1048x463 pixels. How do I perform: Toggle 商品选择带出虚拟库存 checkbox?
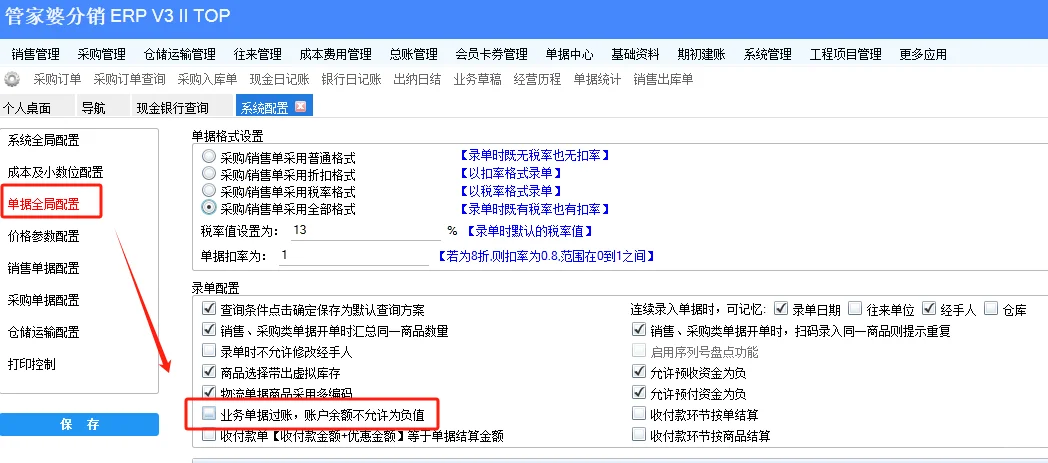(209, 372)
